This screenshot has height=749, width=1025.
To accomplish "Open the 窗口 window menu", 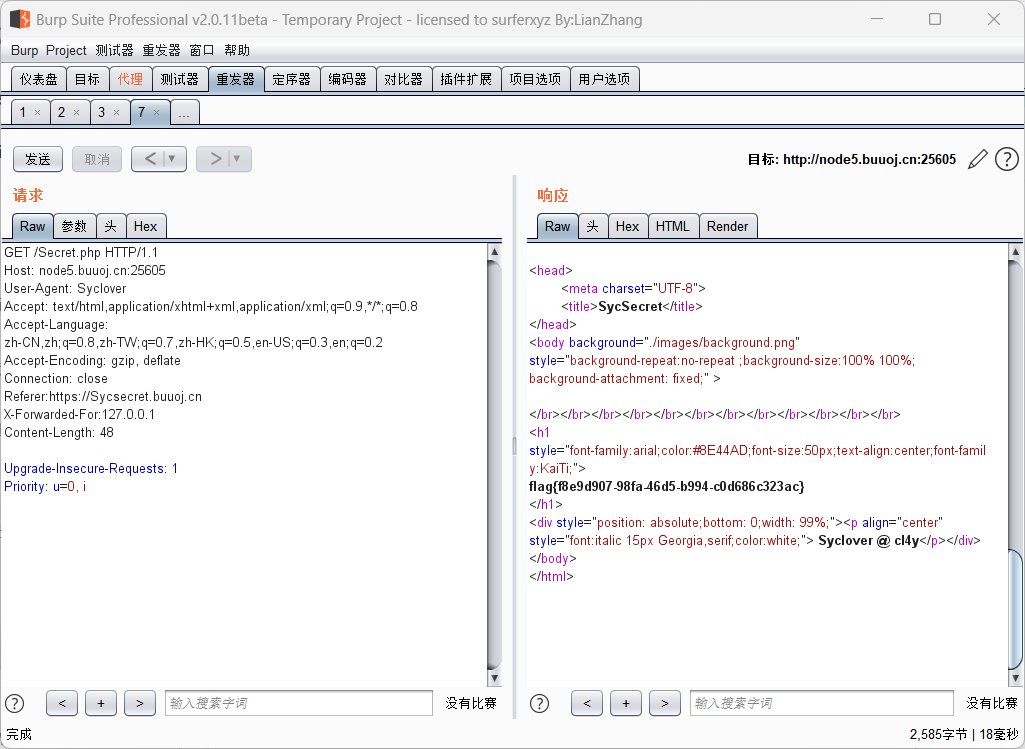I will click(x=202, y=50).
